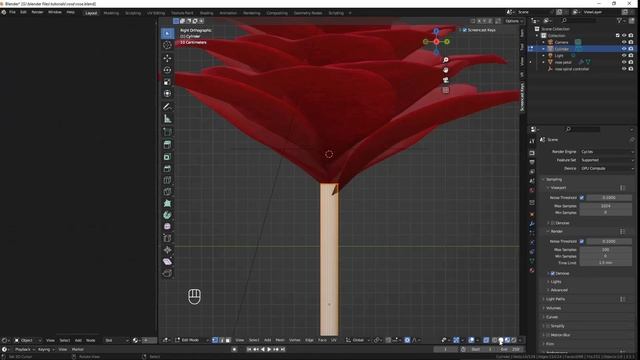
Task: Hide the Light object in viewport
Action: 624,56
